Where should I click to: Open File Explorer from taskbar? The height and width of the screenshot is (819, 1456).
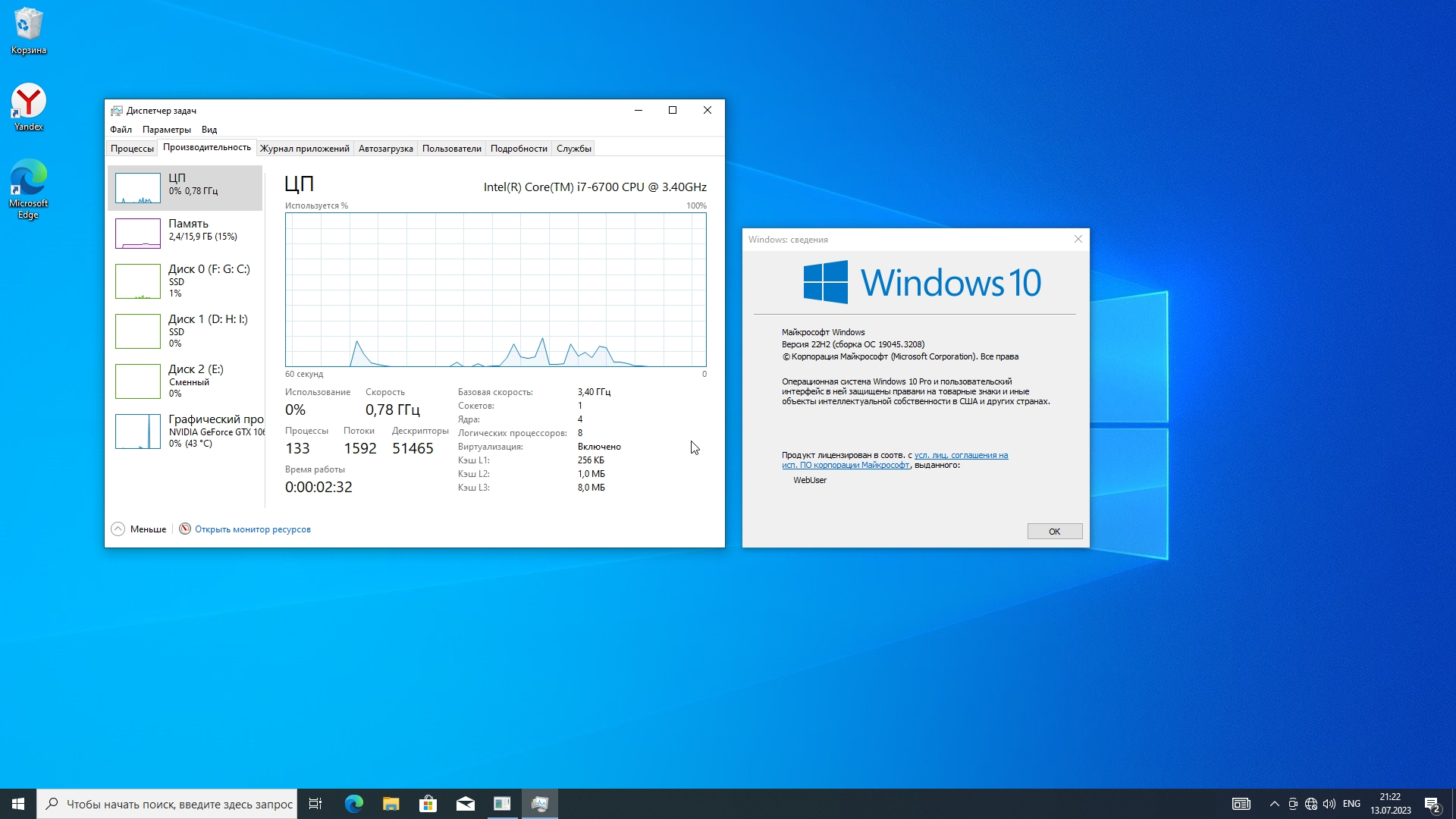(391, 804)
